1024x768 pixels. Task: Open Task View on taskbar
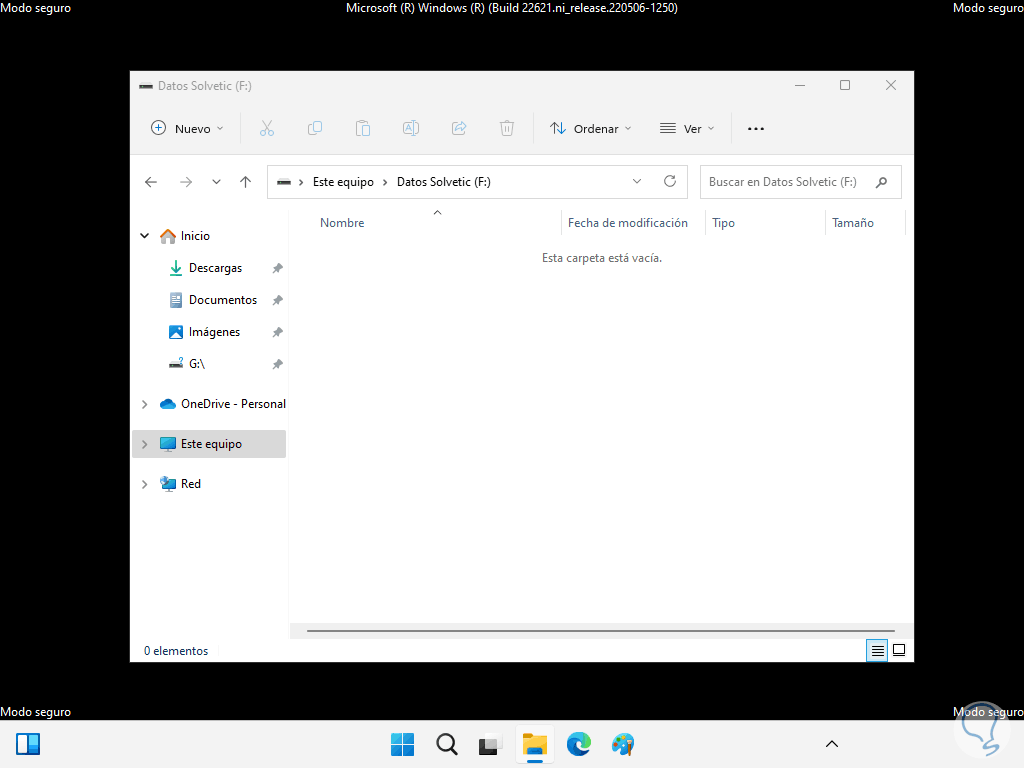click(x=490, y=744)
